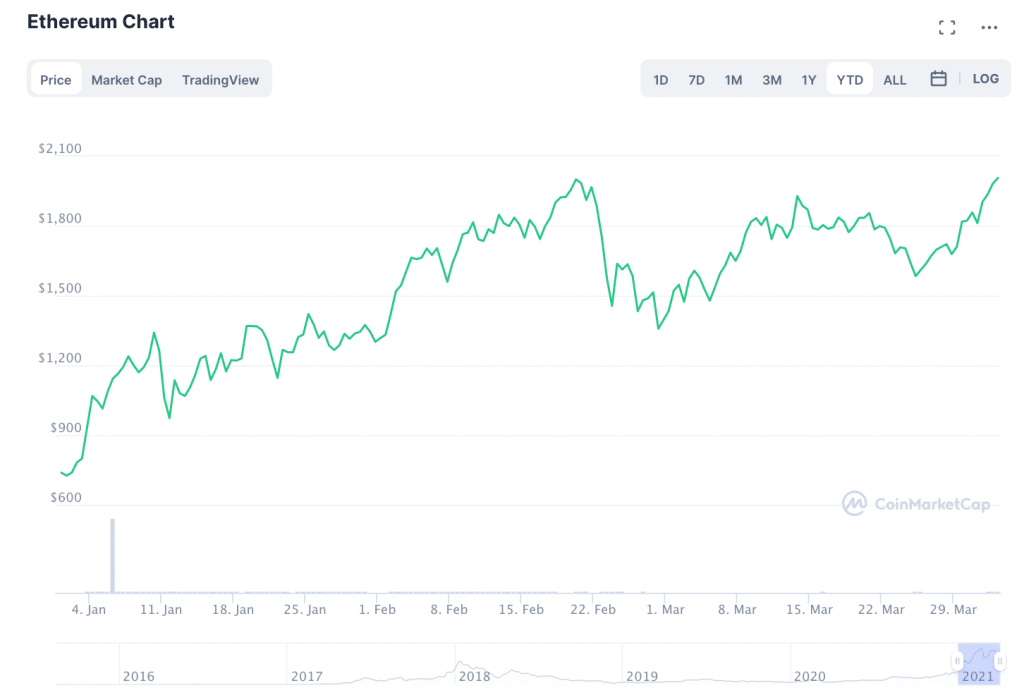Select the 1D time range
1024x695 pixels.
point(661,80)
